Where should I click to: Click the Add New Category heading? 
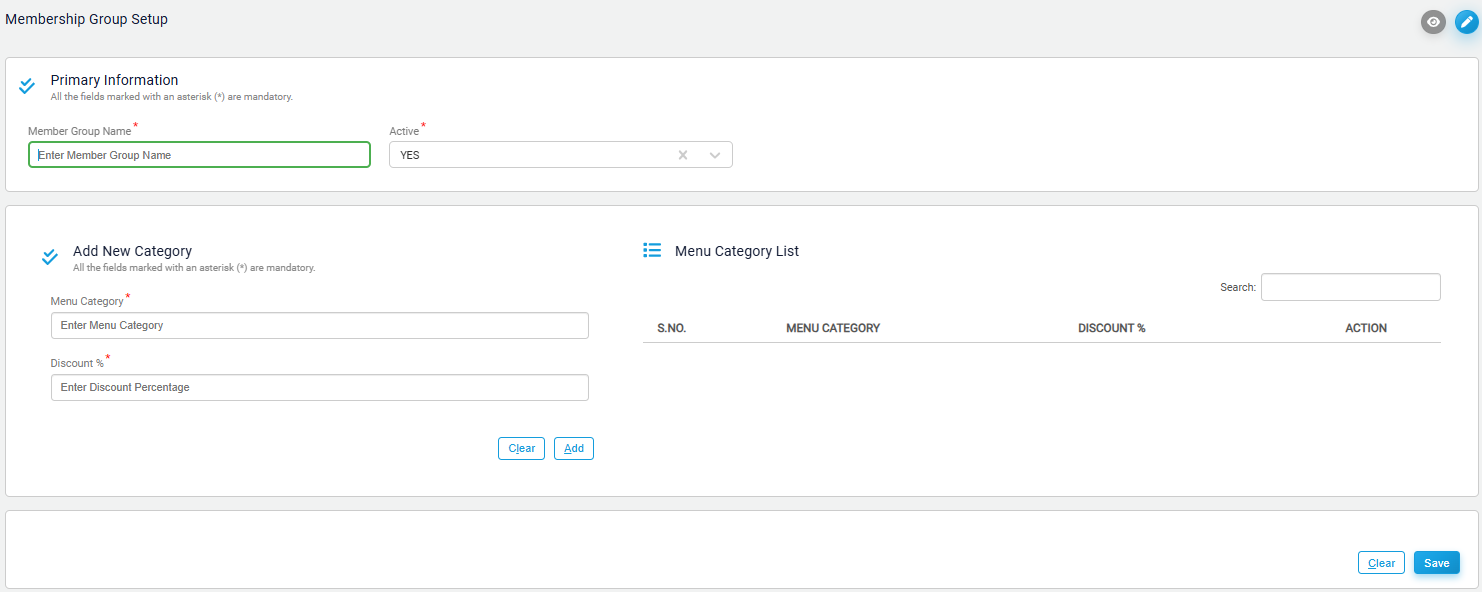click(x=132, y=251)
